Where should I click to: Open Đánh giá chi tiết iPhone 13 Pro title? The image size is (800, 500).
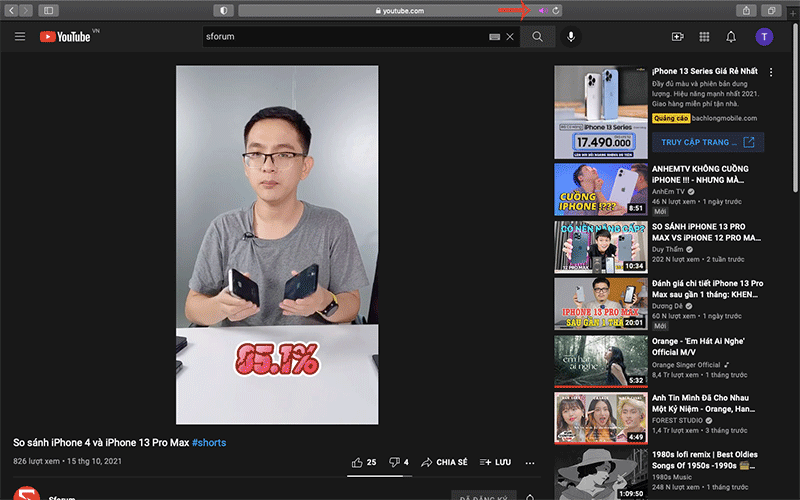(x=708, y=289)
